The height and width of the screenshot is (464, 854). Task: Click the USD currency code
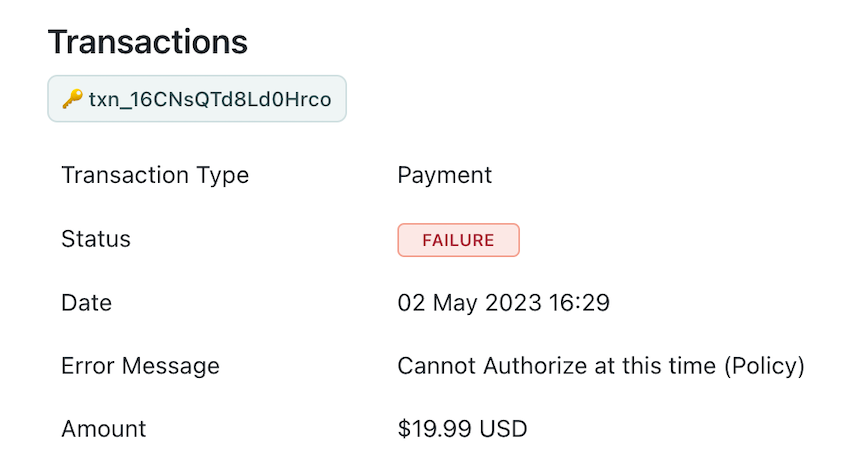click(x=503, y=429)
